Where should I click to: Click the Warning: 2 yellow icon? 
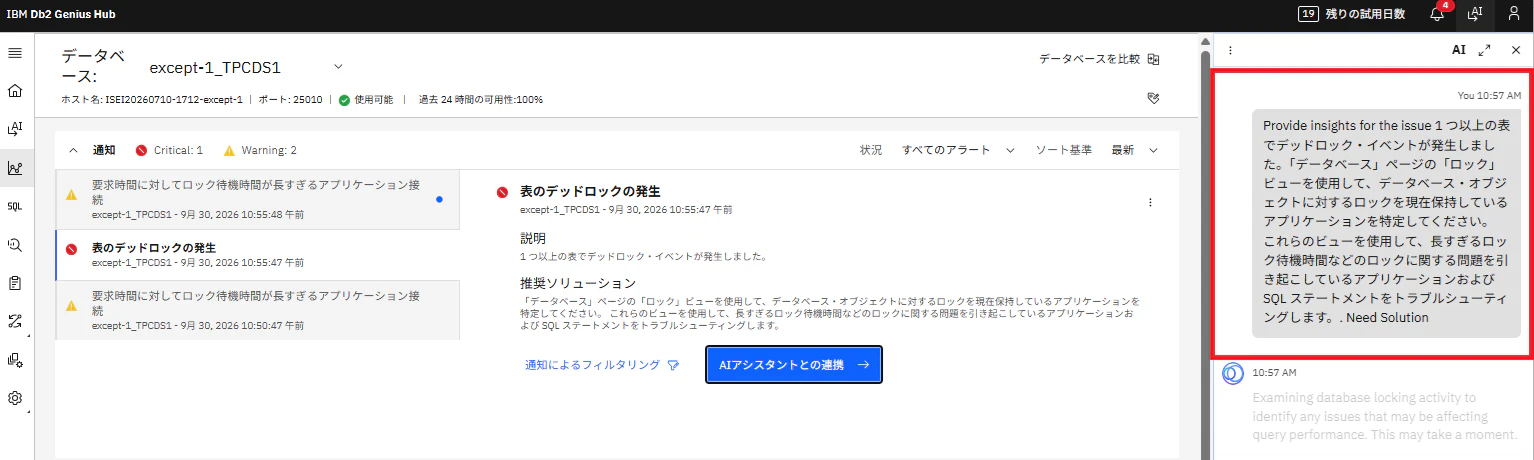point(229,150)
